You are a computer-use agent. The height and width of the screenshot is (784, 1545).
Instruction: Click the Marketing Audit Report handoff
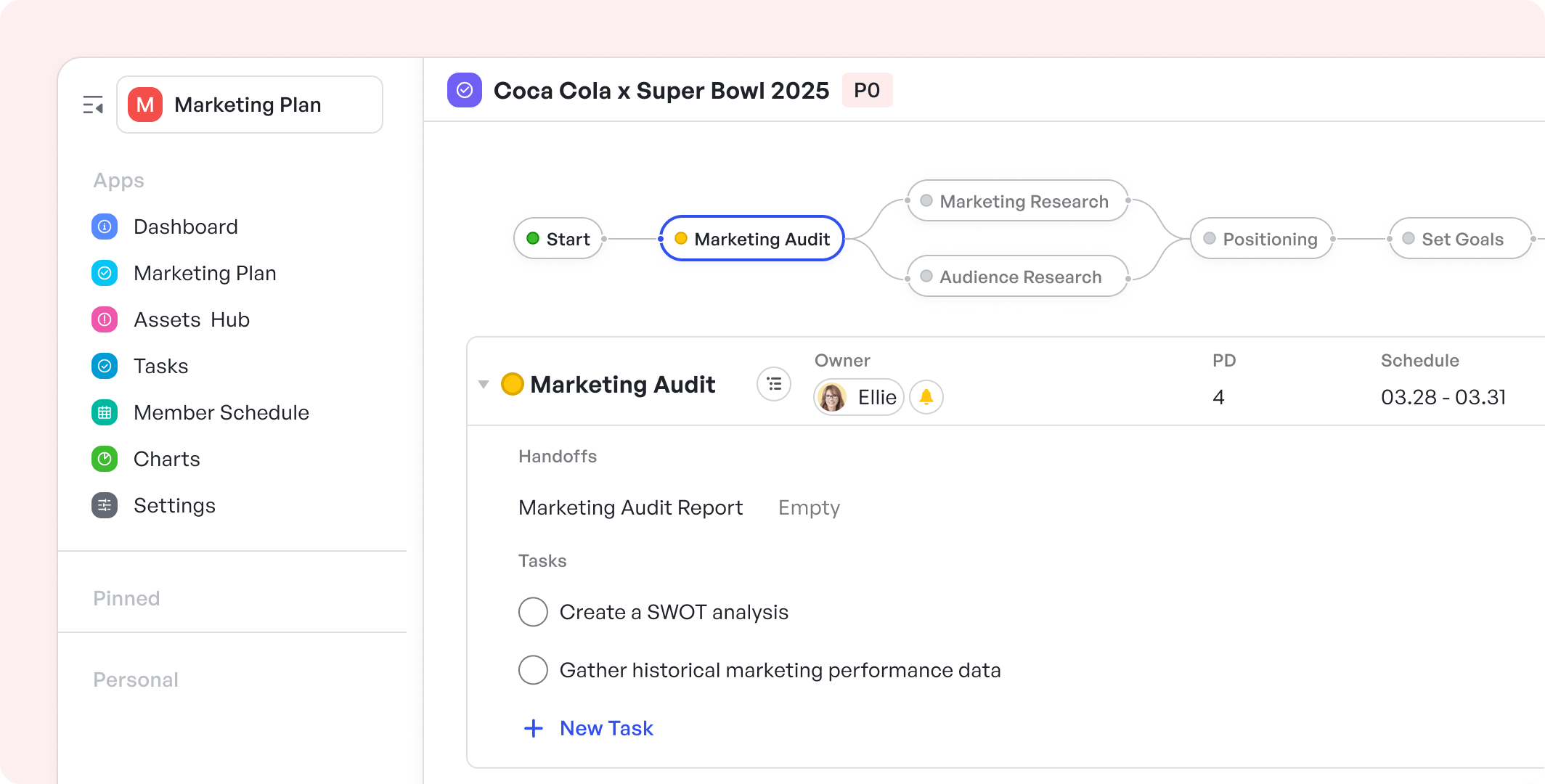[630, 507]
